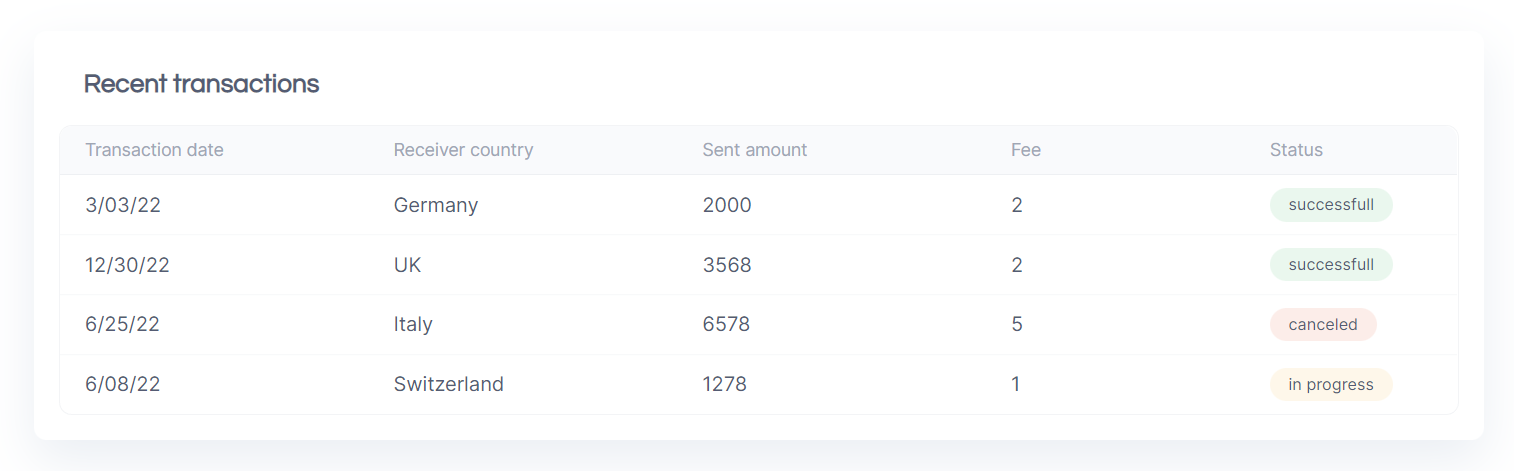The width and height of the screenshot is (1514, 471).
Task: Select the successfull badge for Germany
Action: (x=1331, y=205)
